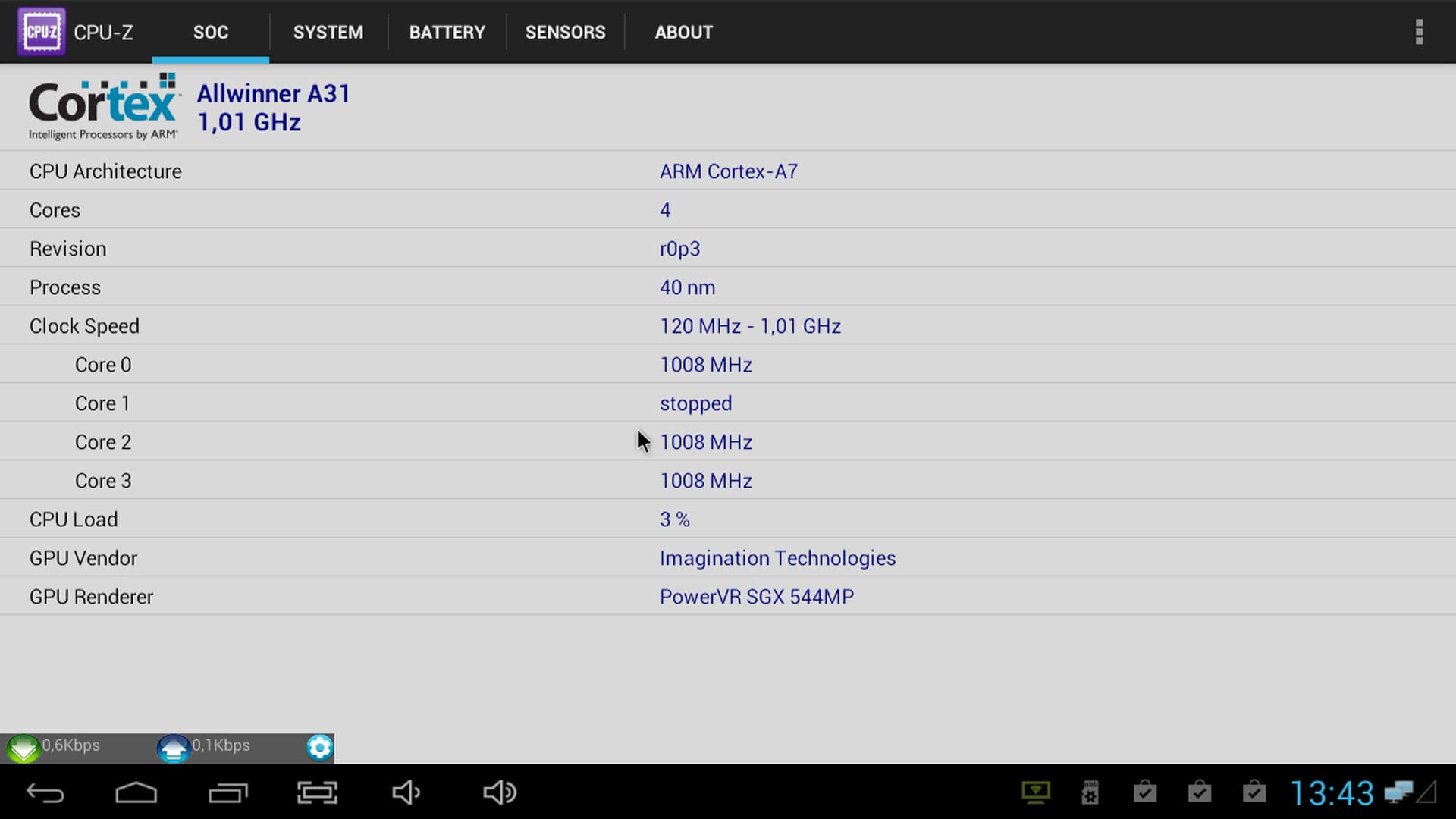Viewport: 1456px width, 819px height.
Task: Switch to the SYSTEM tab
Action: 328,32
